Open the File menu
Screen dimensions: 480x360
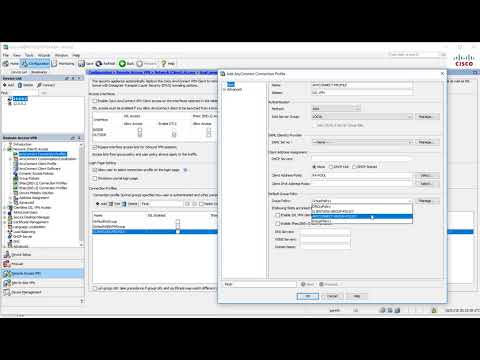(x=6, y=55)
